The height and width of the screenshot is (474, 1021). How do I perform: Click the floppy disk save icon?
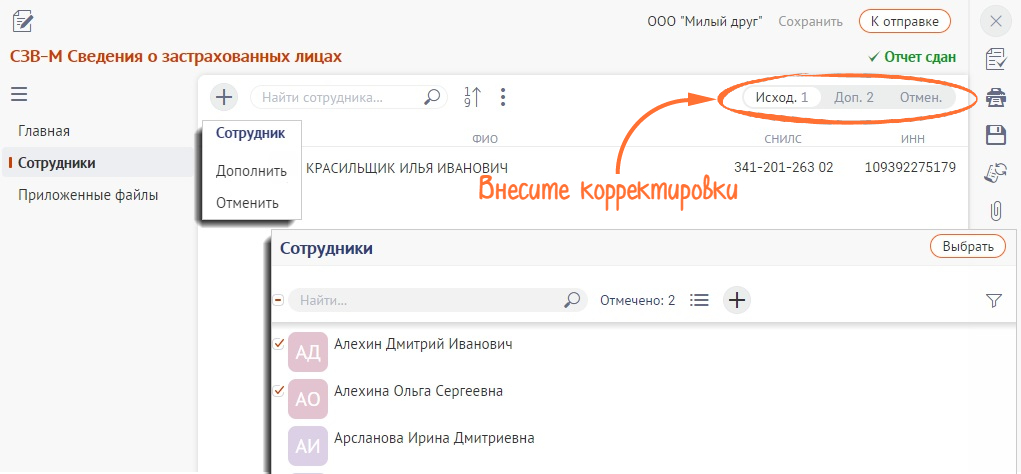(x=995, y=135)
